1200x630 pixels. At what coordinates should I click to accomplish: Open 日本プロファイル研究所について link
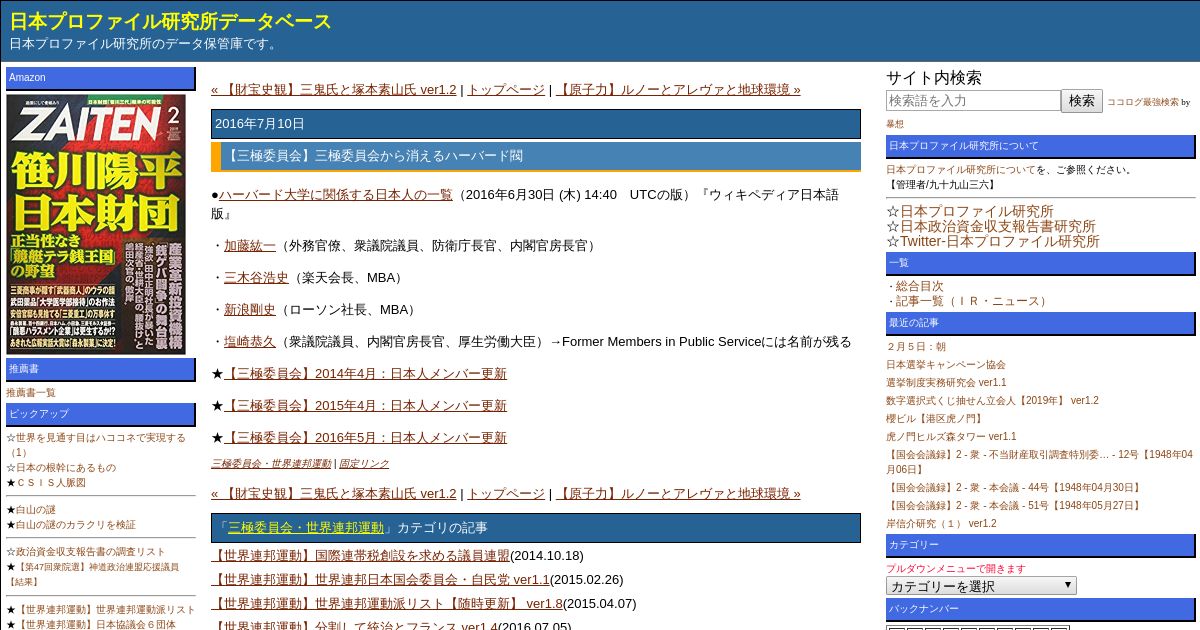coord(961,169)
